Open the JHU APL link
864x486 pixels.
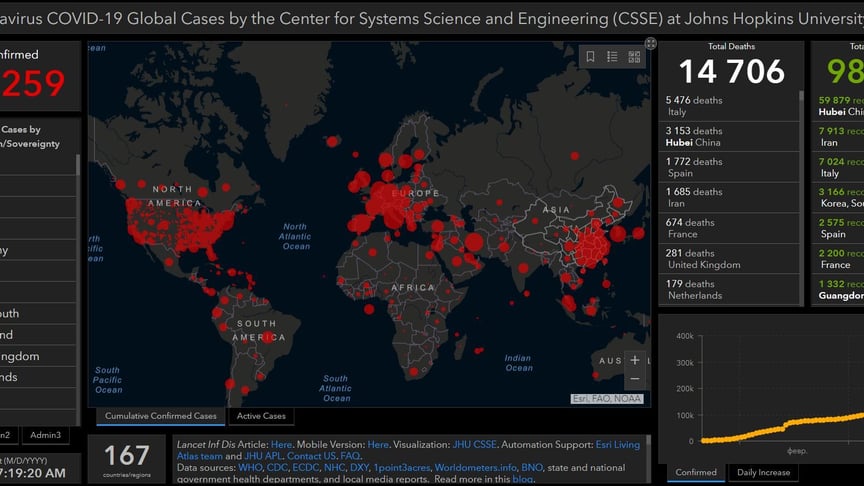263,456
